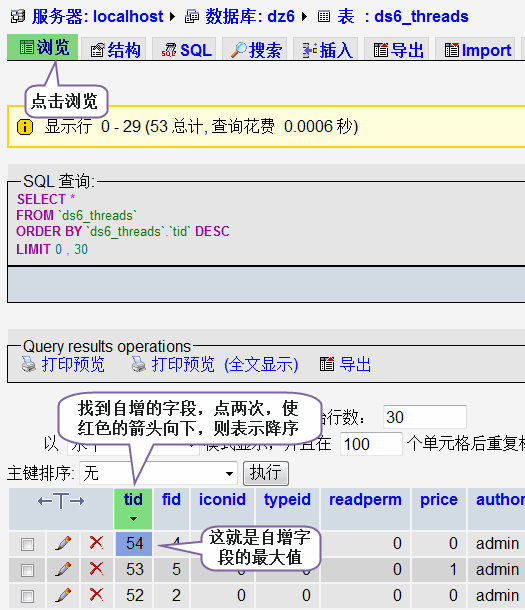Click 导出 link in Query results operations
525x610 pixels.
click(355, 365)
